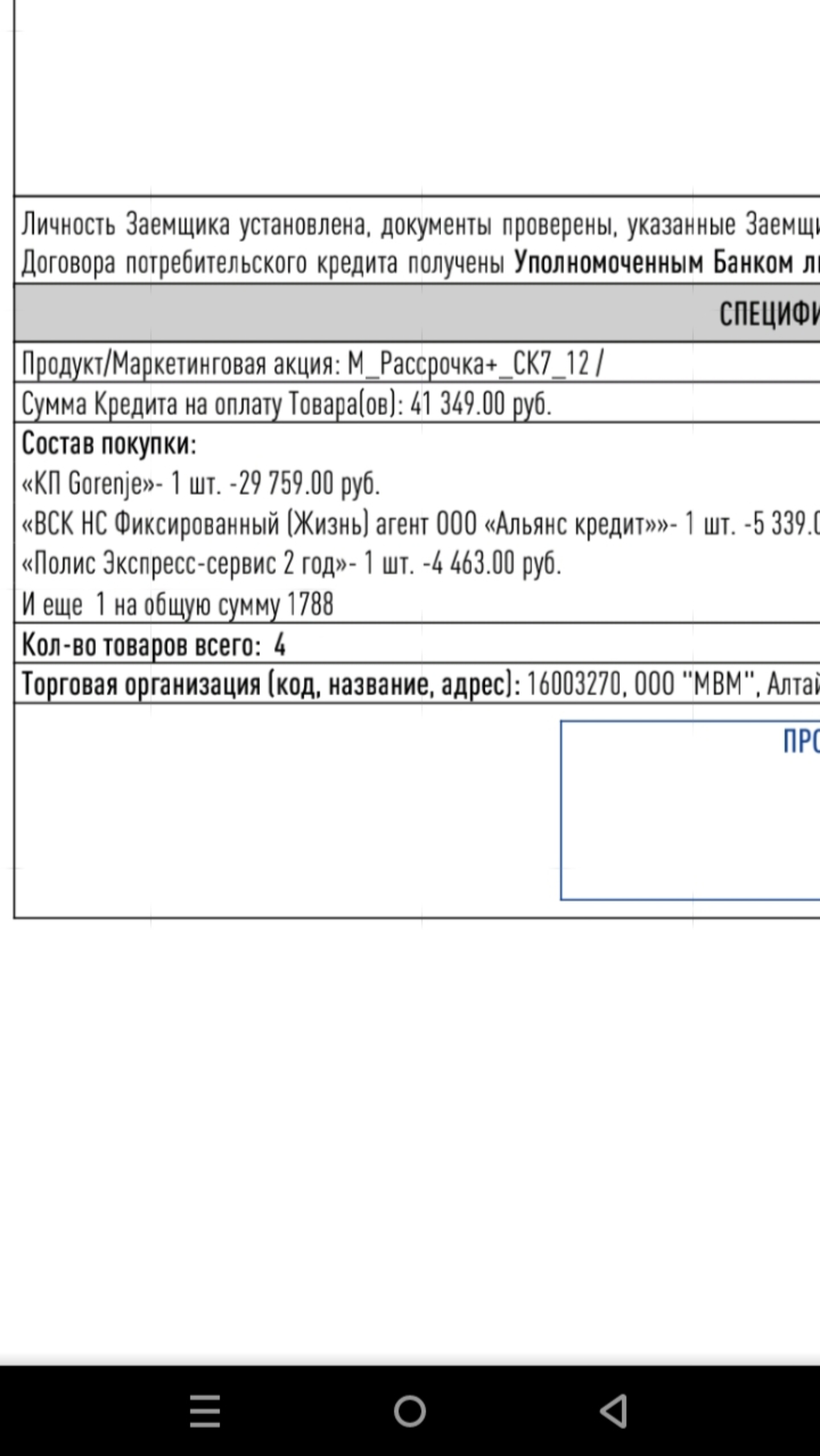Image resolution: width=820 pixels, height=1456 pixels.
Task: Click the amount "41 349.00 руб."
Action: [481, 404]
